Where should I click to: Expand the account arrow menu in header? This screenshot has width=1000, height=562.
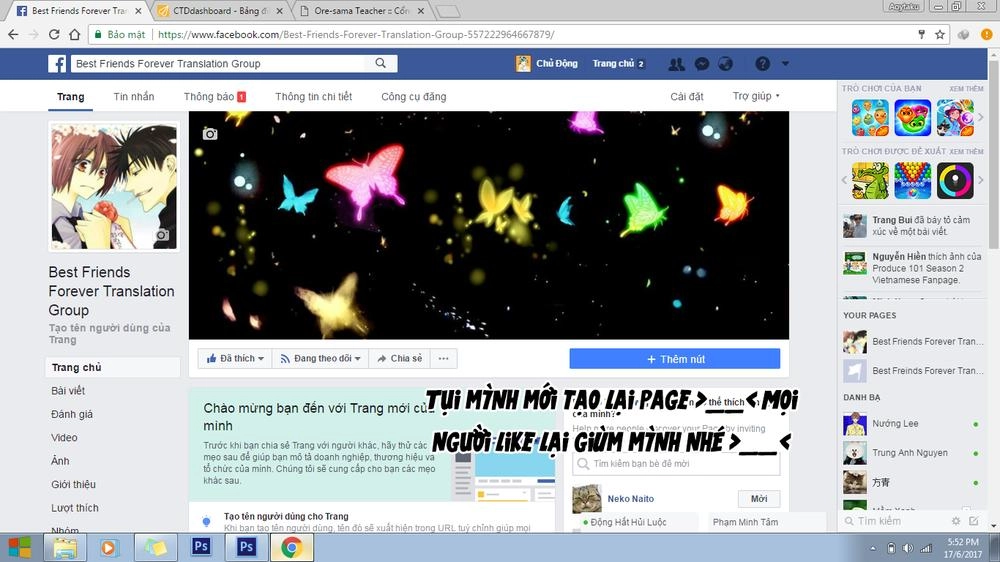click(785, 63)
